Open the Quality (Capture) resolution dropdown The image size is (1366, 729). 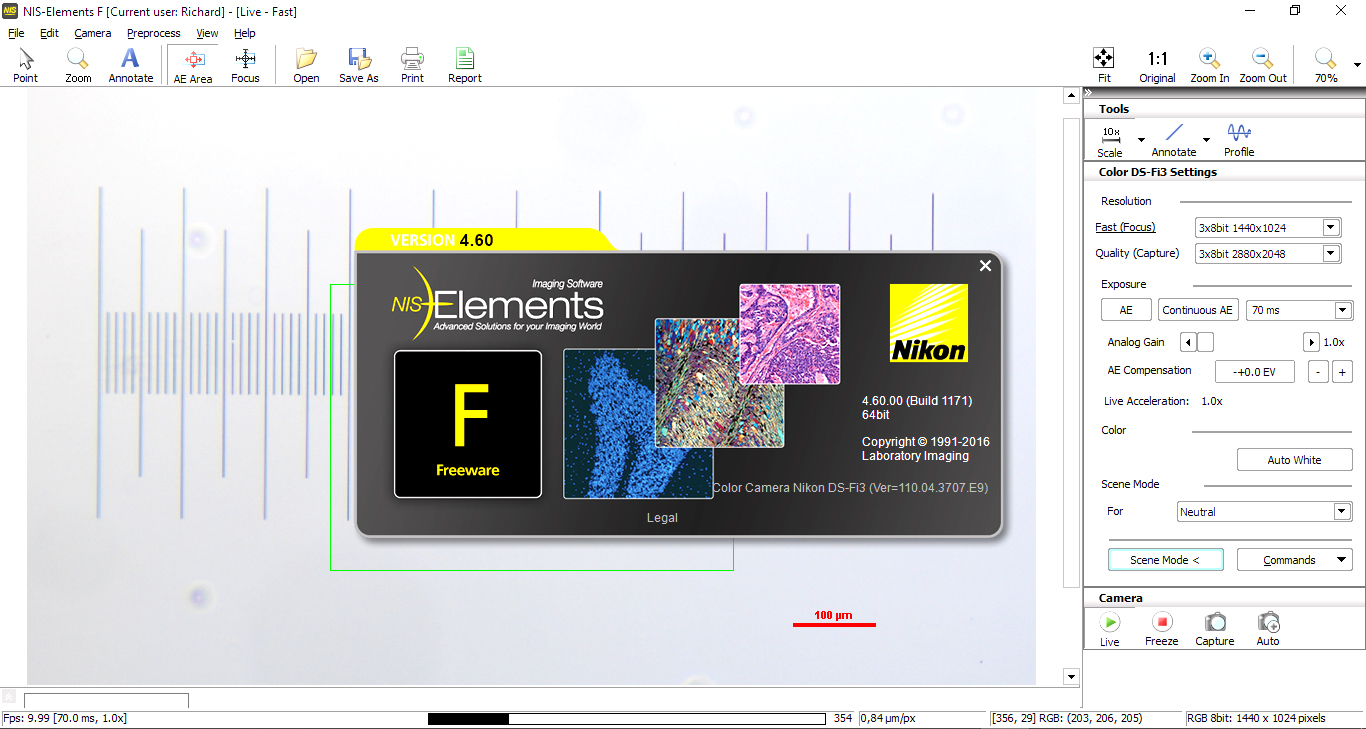click(x=1330, y=253)
